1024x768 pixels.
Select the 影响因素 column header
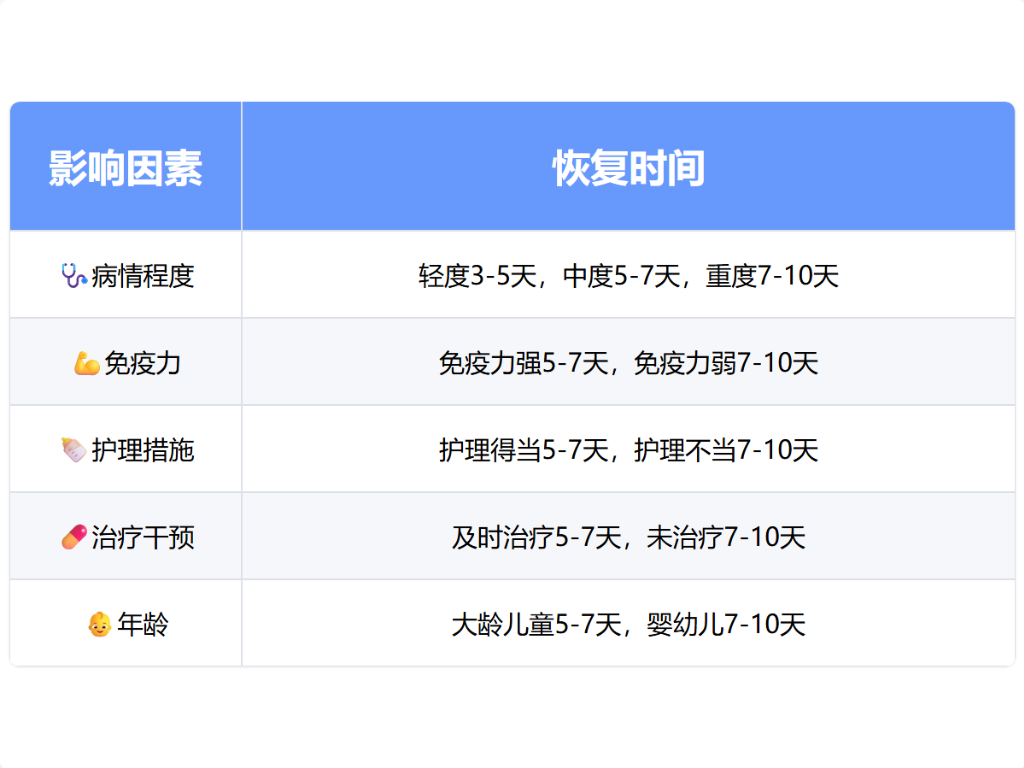[x=126, y=168]
